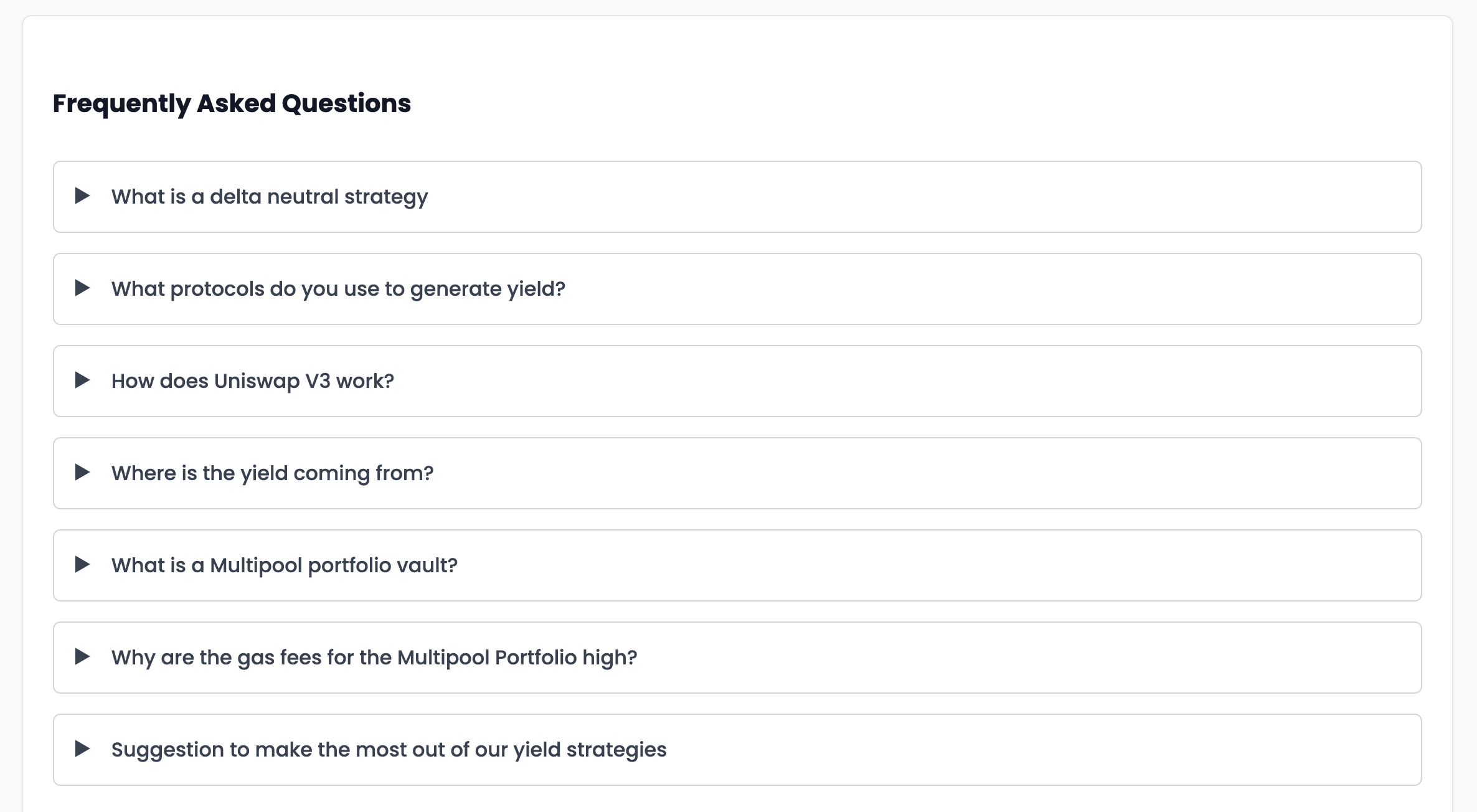The width and height of the screenshot is (1477, 812).
Task: Expand the delta neutral strategy arrow
Action: [82, 196]
